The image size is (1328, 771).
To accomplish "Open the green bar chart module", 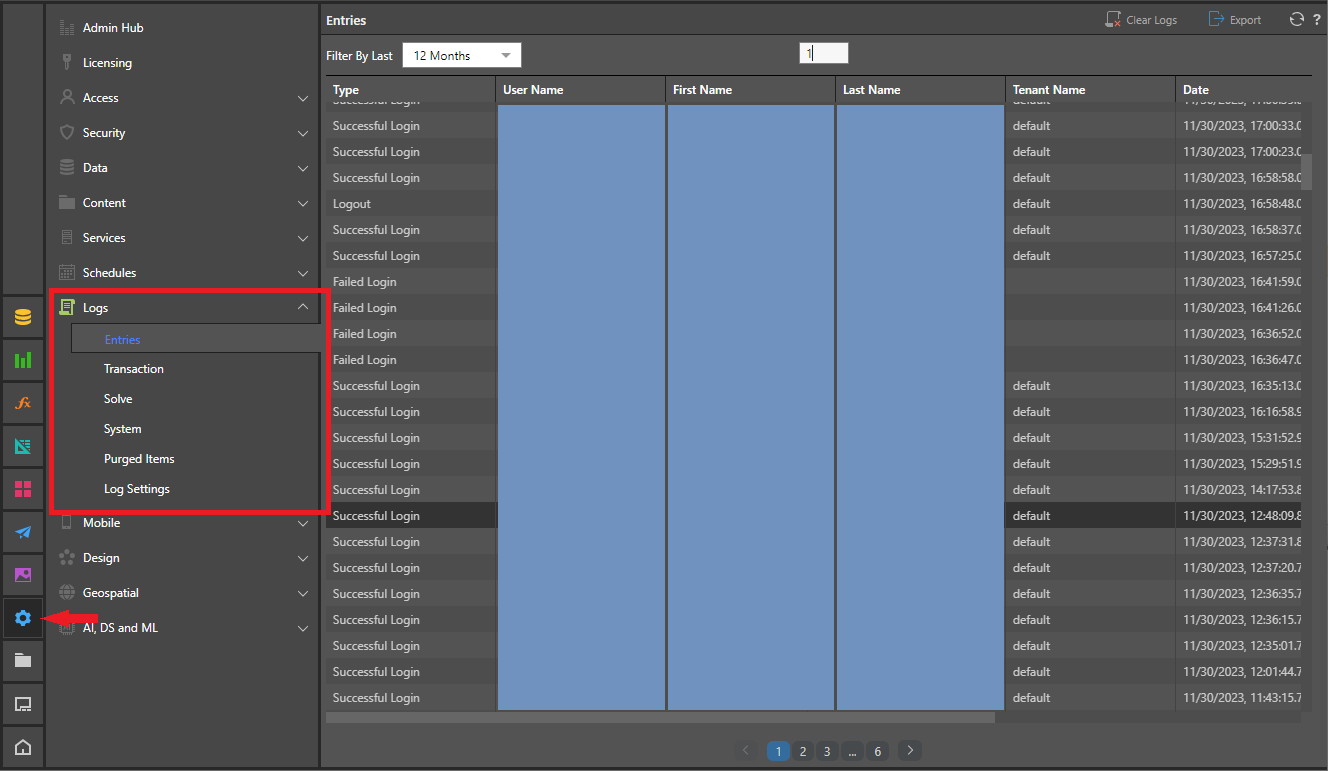I will click(23, 360).
